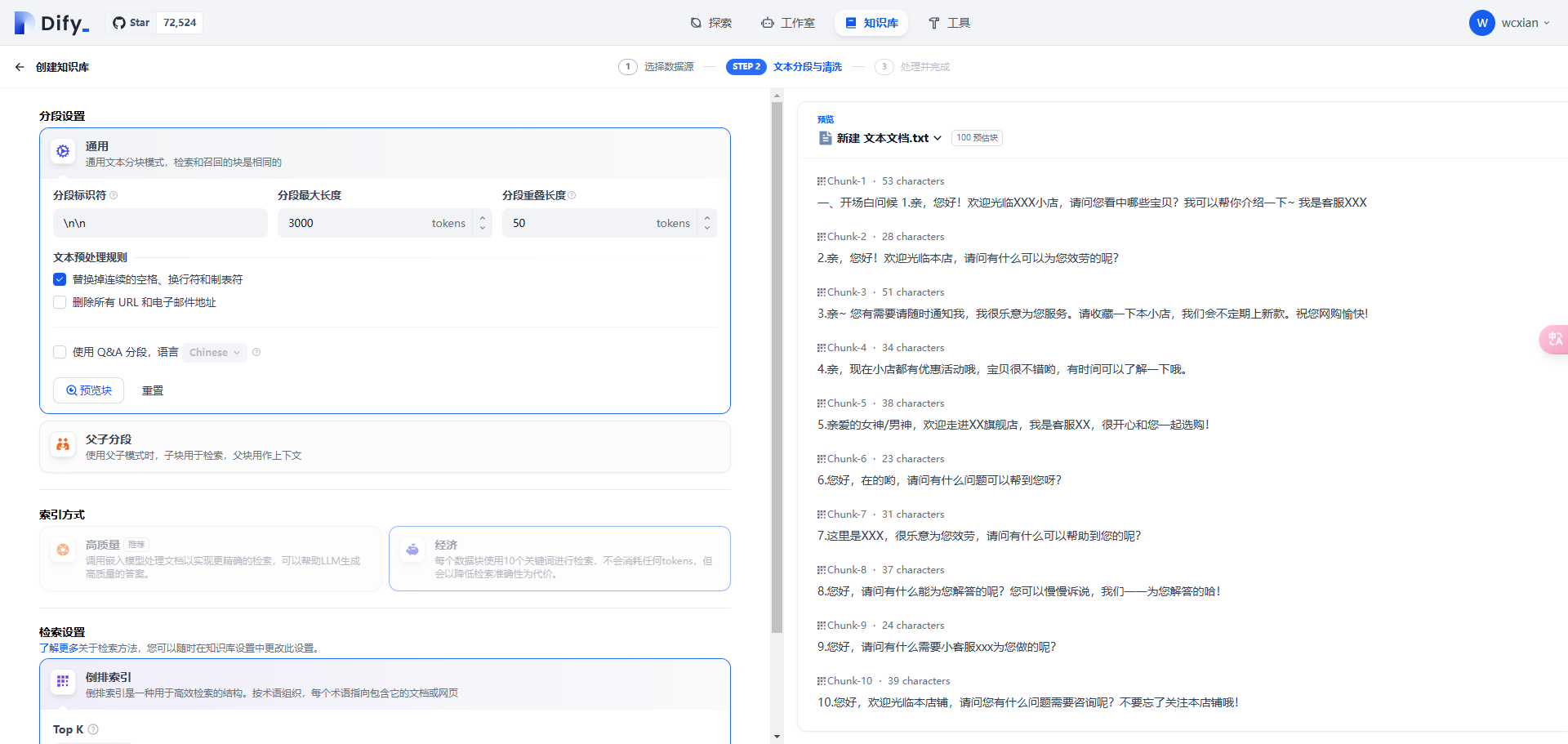The width and height of the screenshot is (1568, 744).
Task: Increase 分段重叠长度 with up arrow
Action: pos(707,217)
